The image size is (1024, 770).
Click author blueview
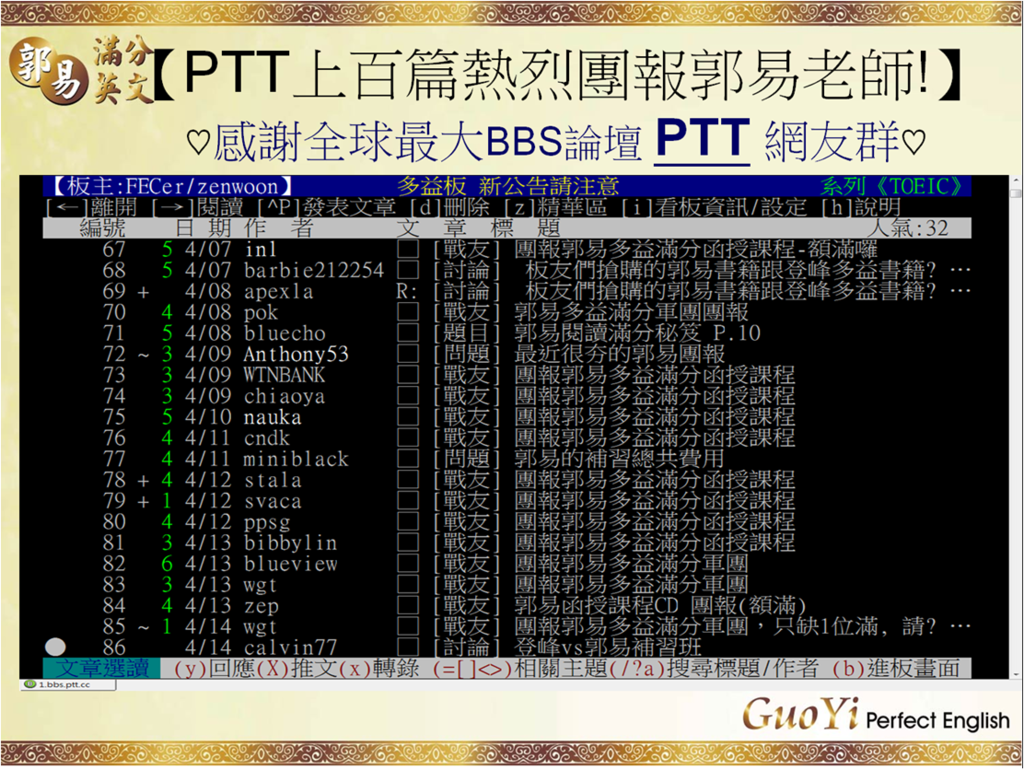click(x=290, y=564)
